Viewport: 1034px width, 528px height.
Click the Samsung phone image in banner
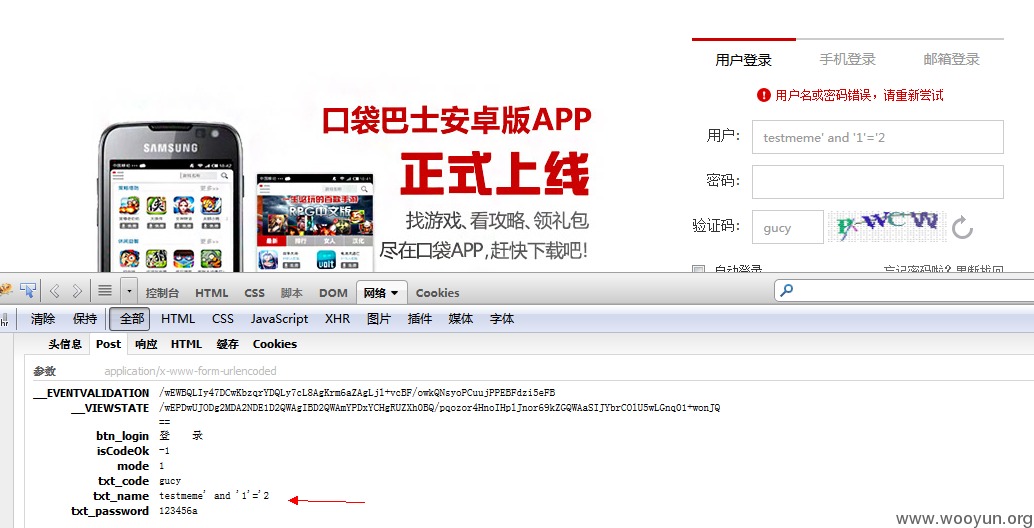click(x=171, y=197)
